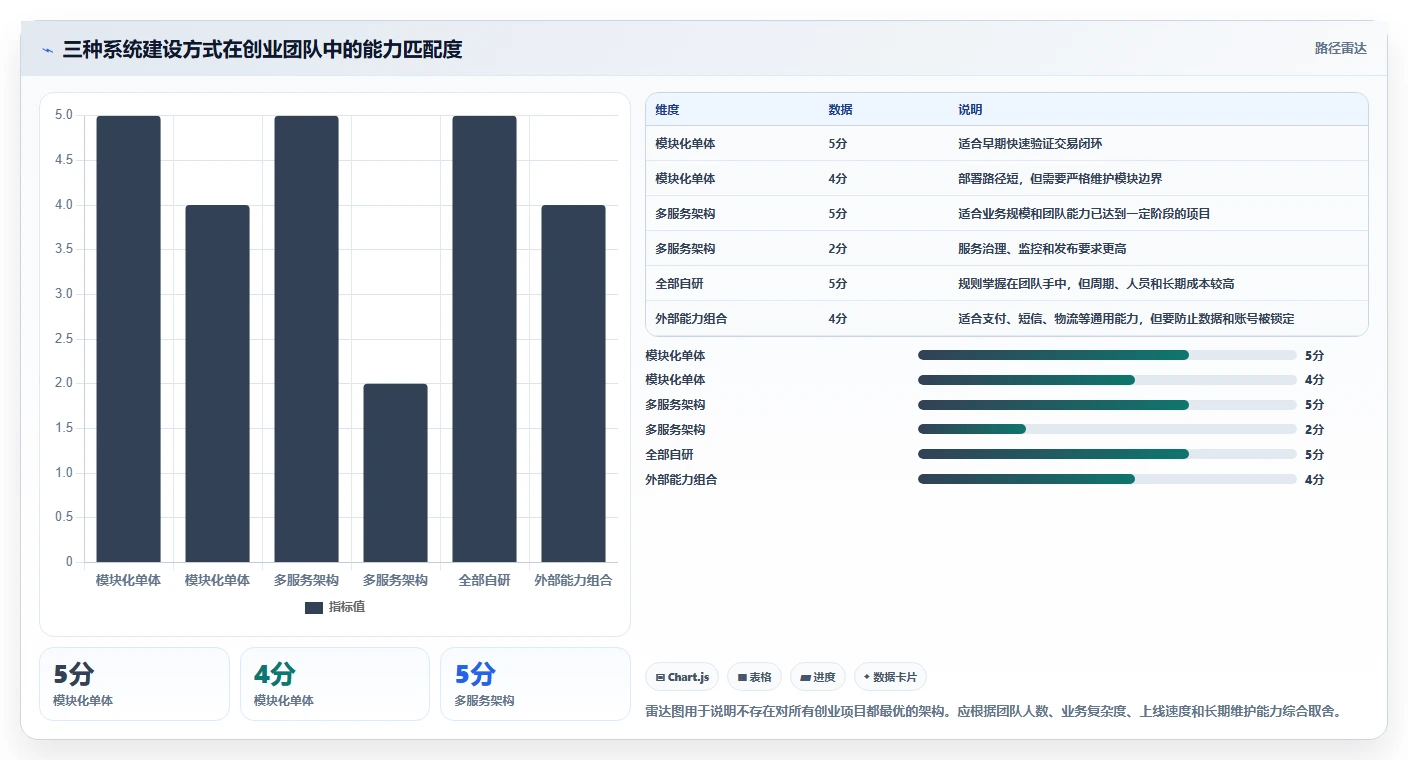Click the 说明 column header
The image size is (1408, 760).
pos(970,110)
